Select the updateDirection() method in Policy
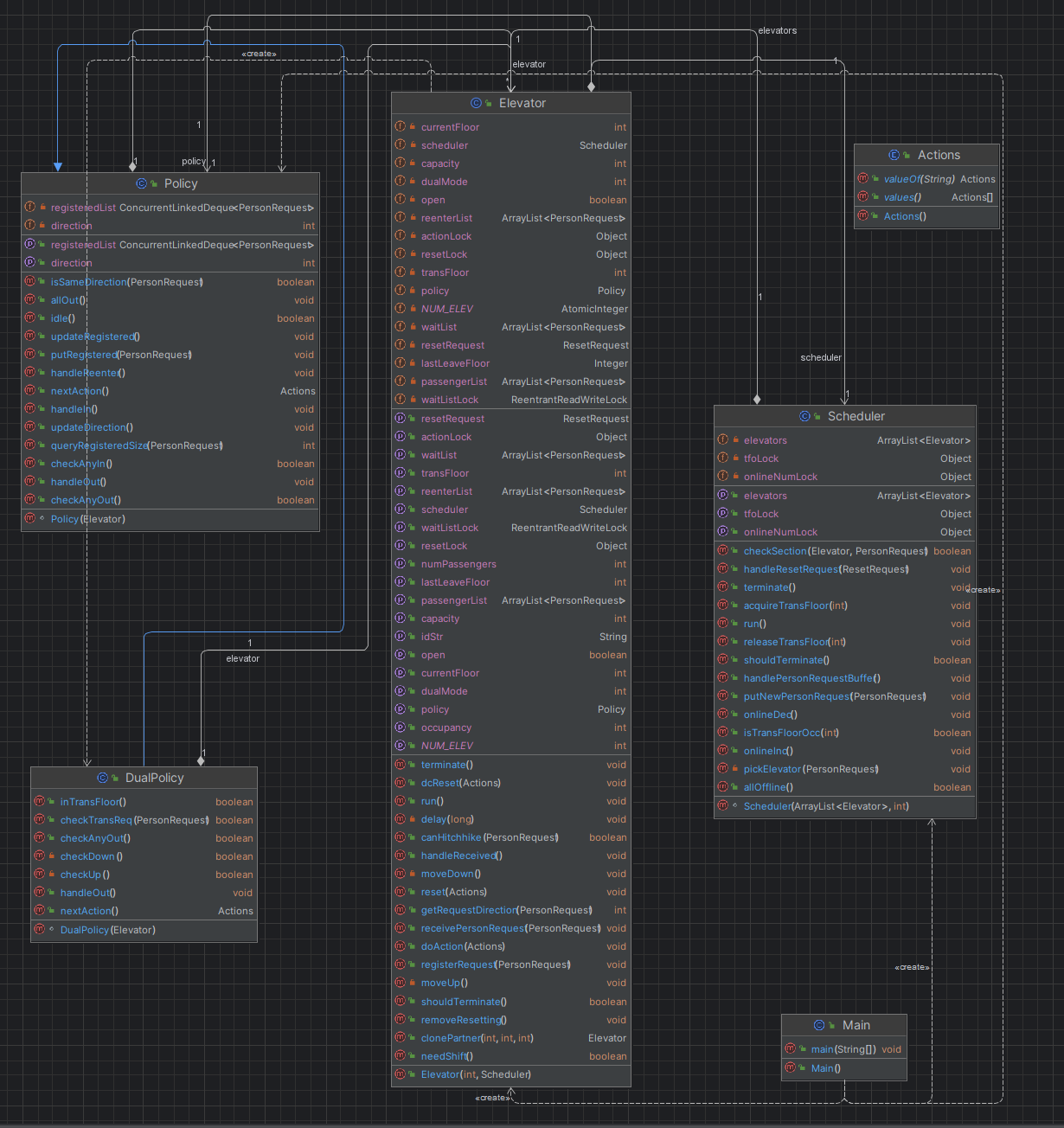 point(170,427)
